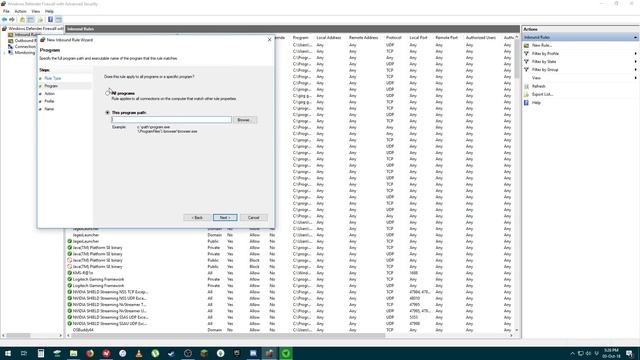
Task: Proceed with the Next button
Action: coord(225,218)
